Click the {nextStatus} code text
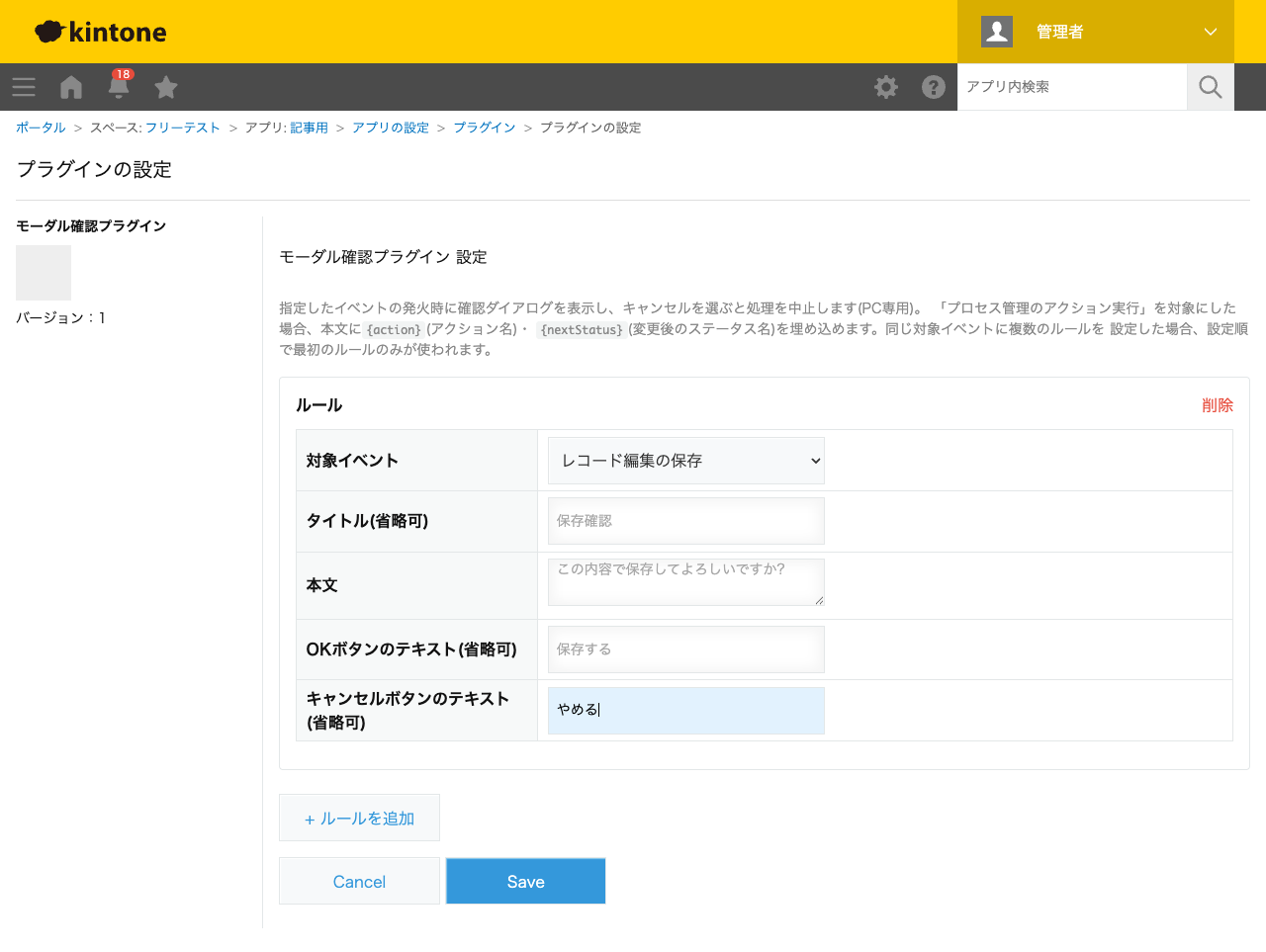The height and width of the screenshot is (952, 1266). pos(582,330)
